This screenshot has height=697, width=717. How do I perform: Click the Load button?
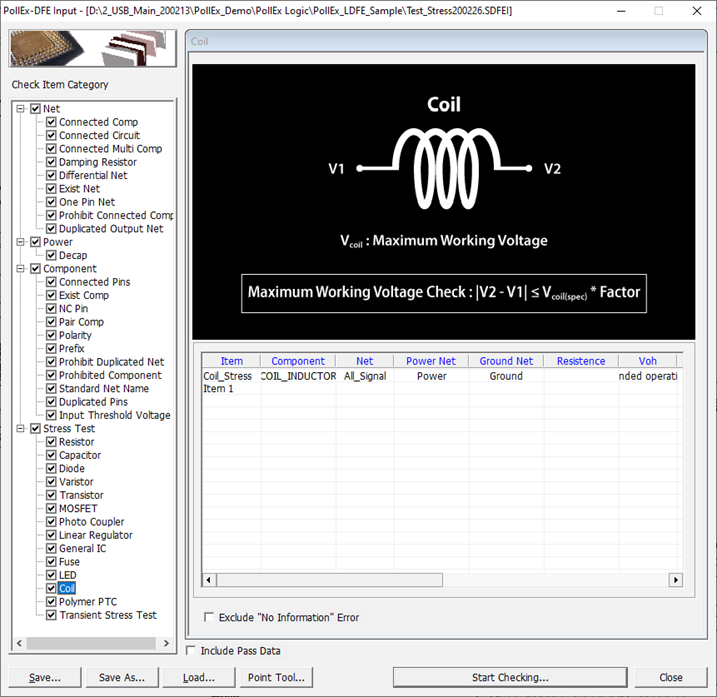[198, 677]
